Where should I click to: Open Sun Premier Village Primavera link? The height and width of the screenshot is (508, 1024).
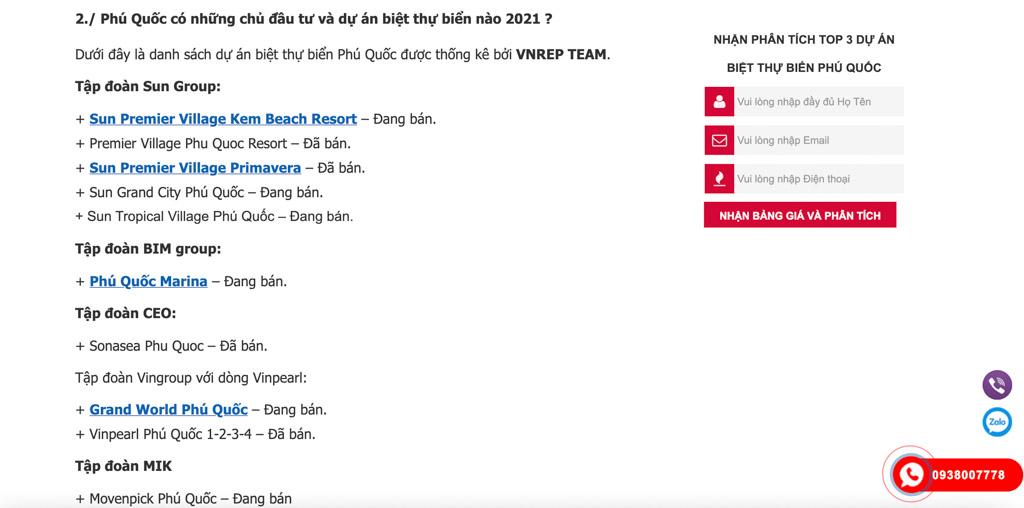[195, 168]
